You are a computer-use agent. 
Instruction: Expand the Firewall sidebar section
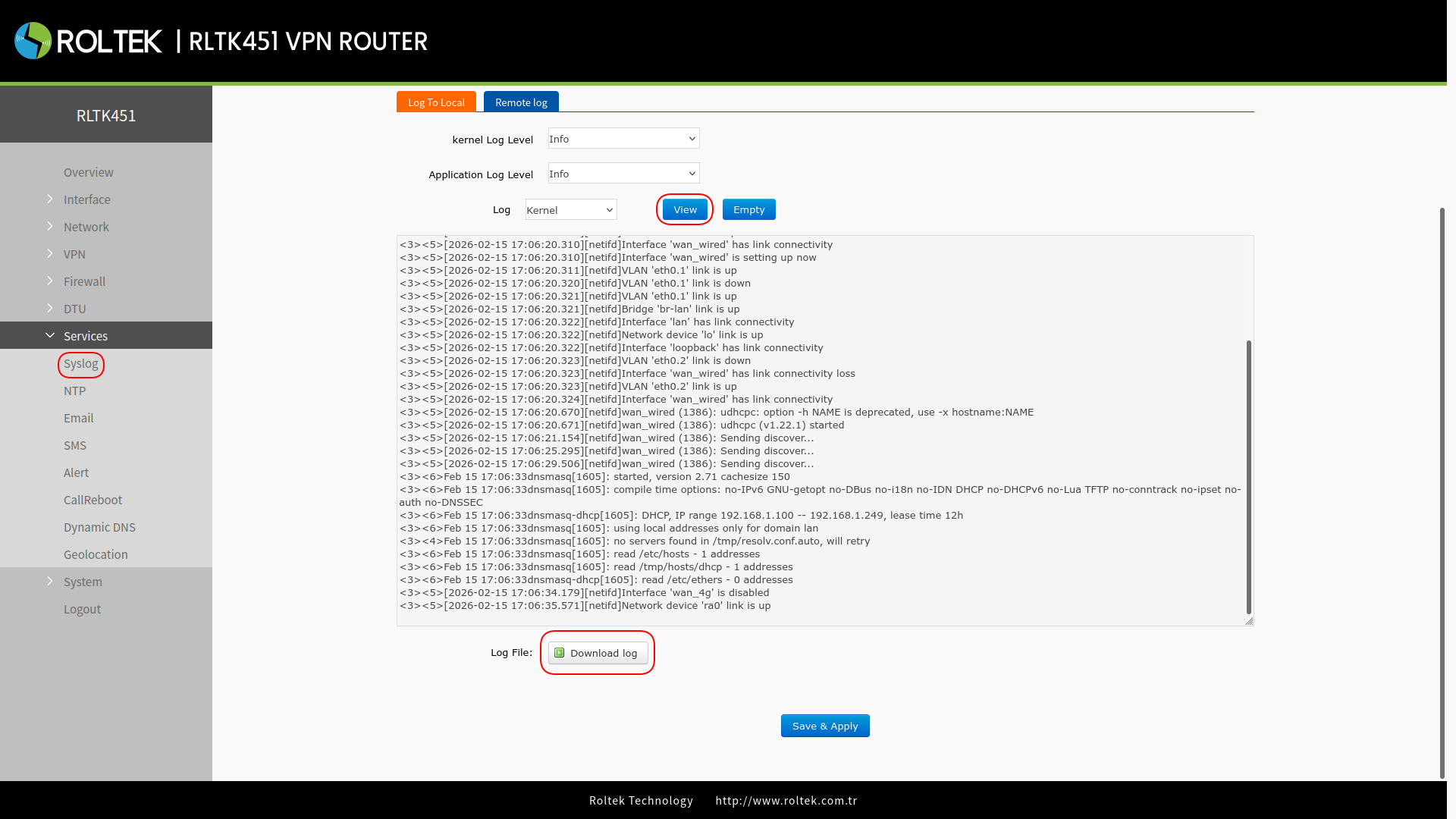pos(84,281)
